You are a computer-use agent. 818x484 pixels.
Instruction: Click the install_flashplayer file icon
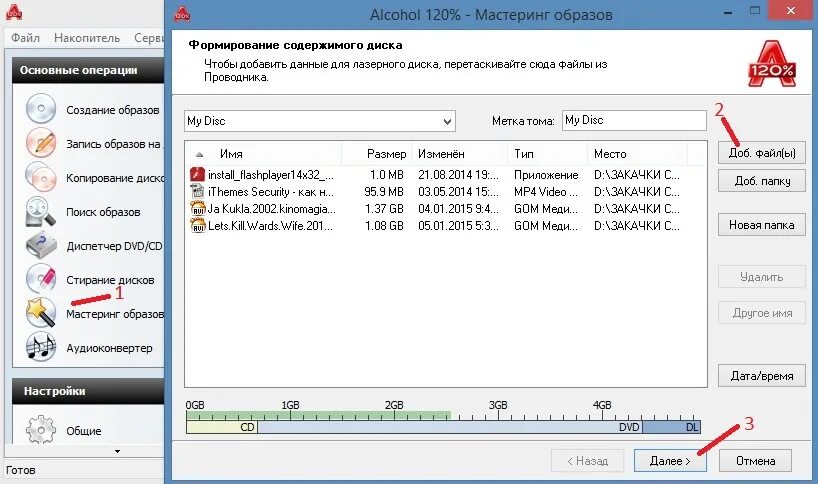[197, 174]
